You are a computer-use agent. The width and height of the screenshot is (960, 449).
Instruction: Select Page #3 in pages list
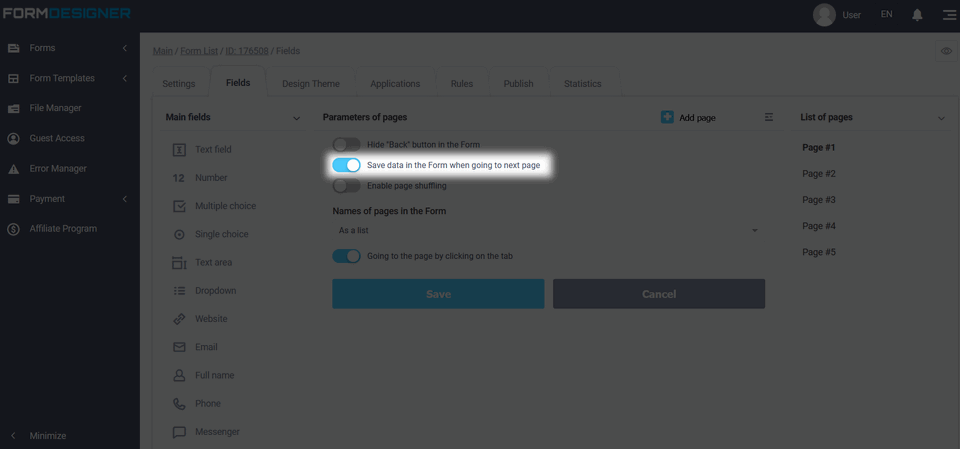819,200
